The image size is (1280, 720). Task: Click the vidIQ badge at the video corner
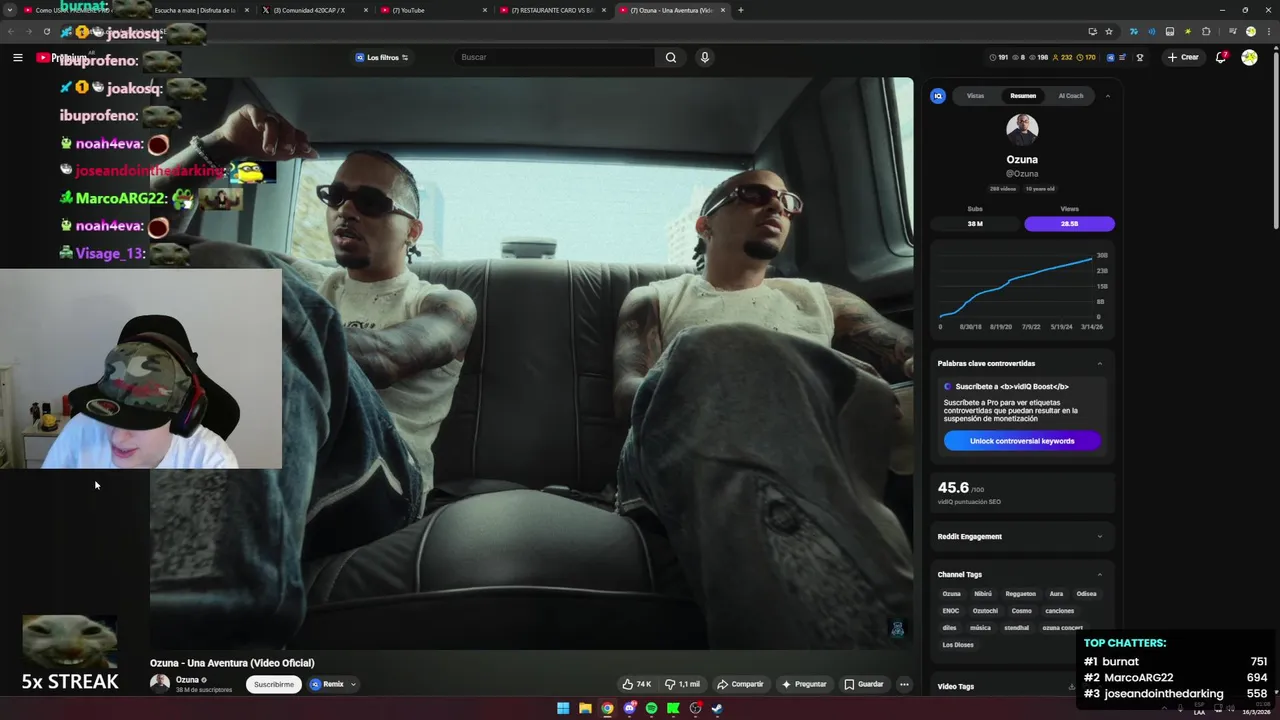coord(897,628)
